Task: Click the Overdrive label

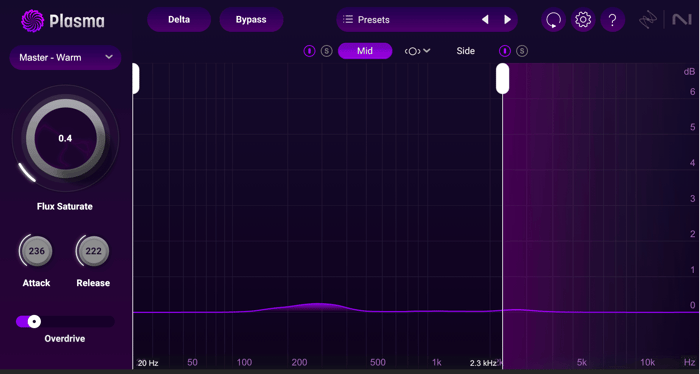Action: pyautogui.click(x=65, y=339)
